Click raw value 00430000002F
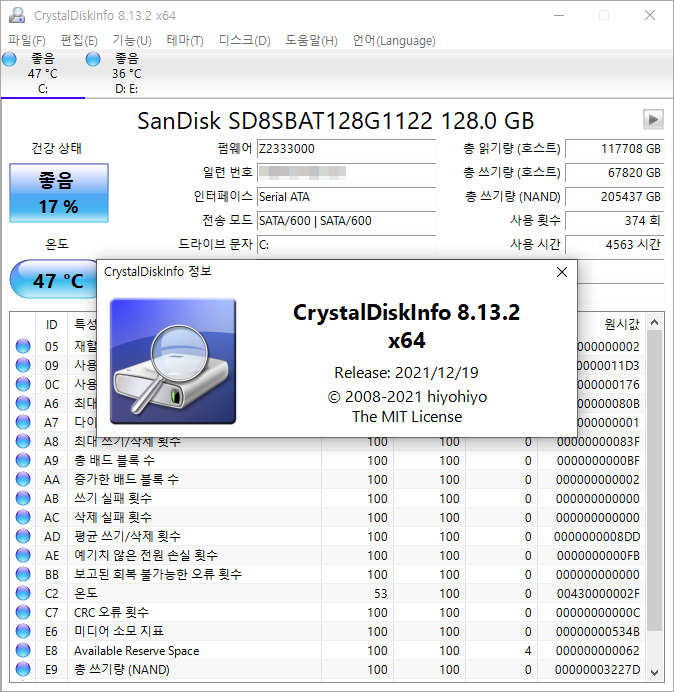 coord(598,594)
